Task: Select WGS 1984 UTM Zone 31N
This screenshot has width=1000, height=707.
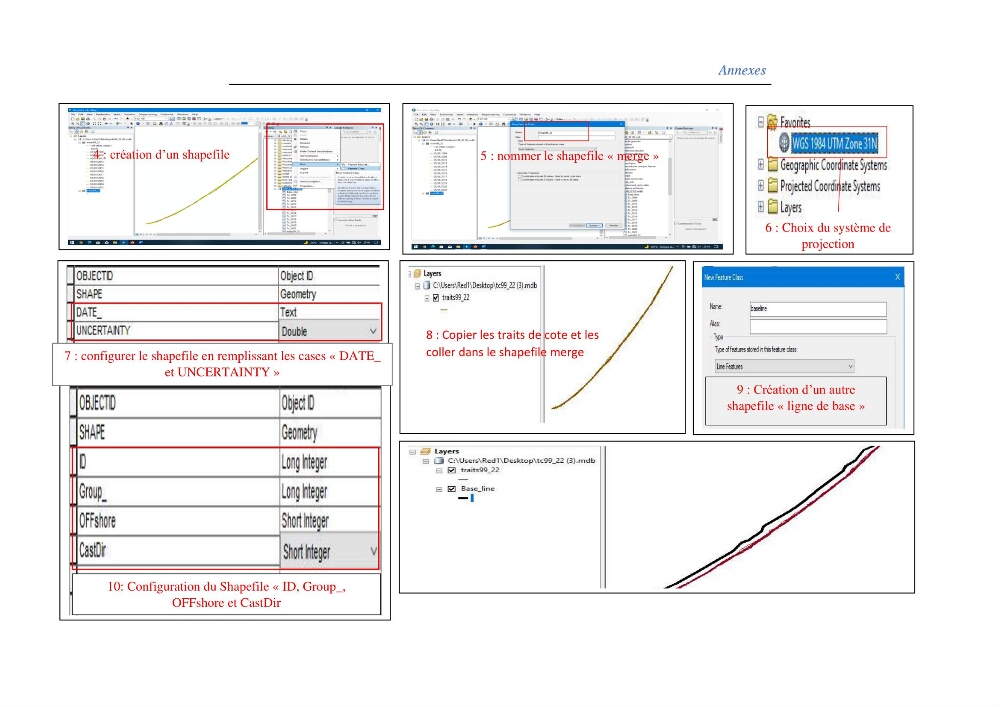Action: (x=834, y=143)
